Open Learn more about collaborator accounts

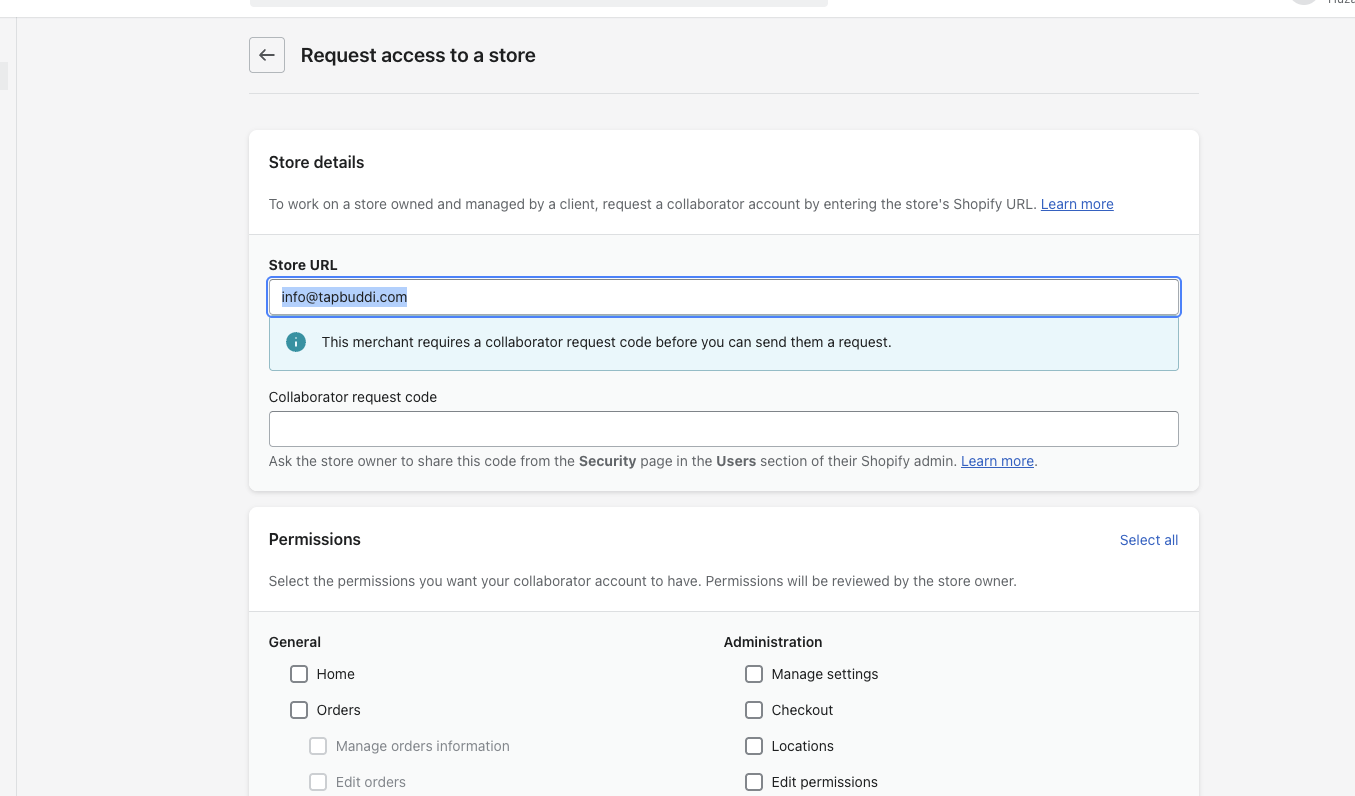coord(1077,204)
